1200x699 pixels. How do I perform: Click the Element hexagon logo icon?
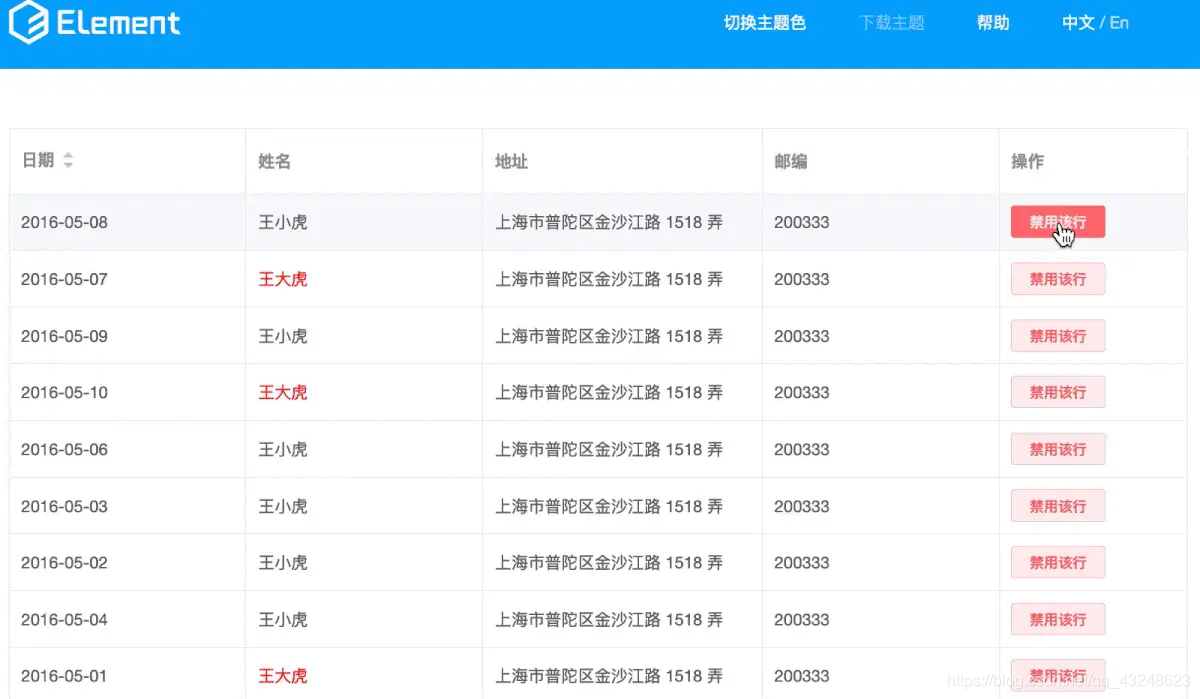point(31,22)
